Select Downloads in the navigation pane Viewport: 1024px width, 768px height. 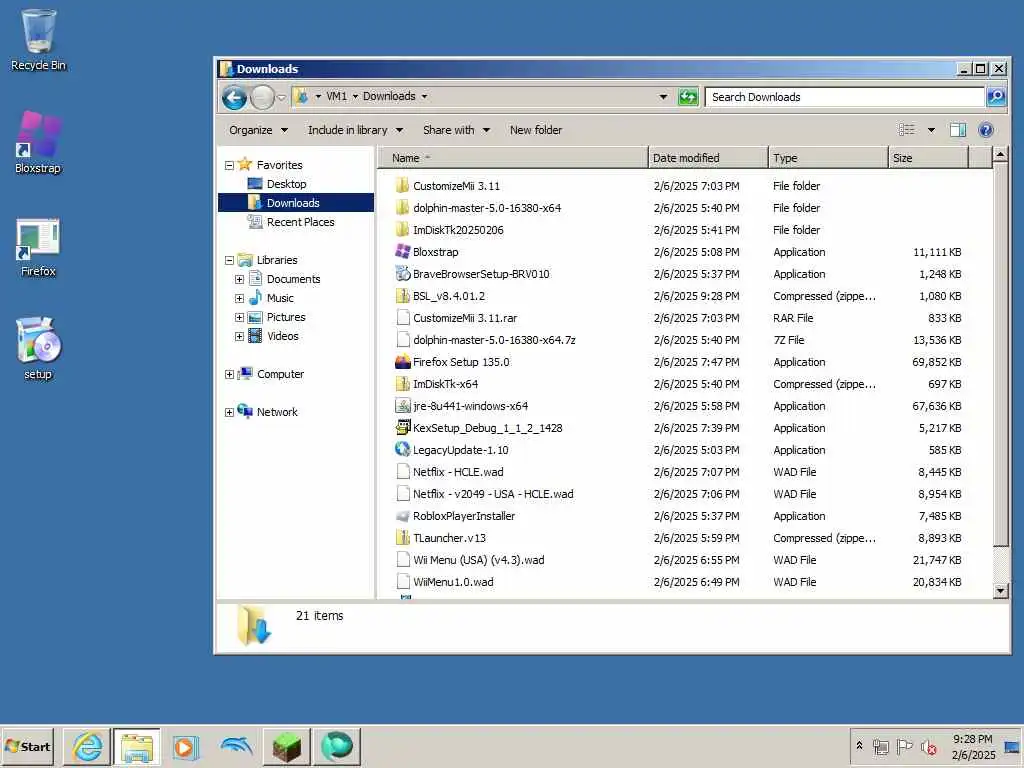(x=296, y=202)
